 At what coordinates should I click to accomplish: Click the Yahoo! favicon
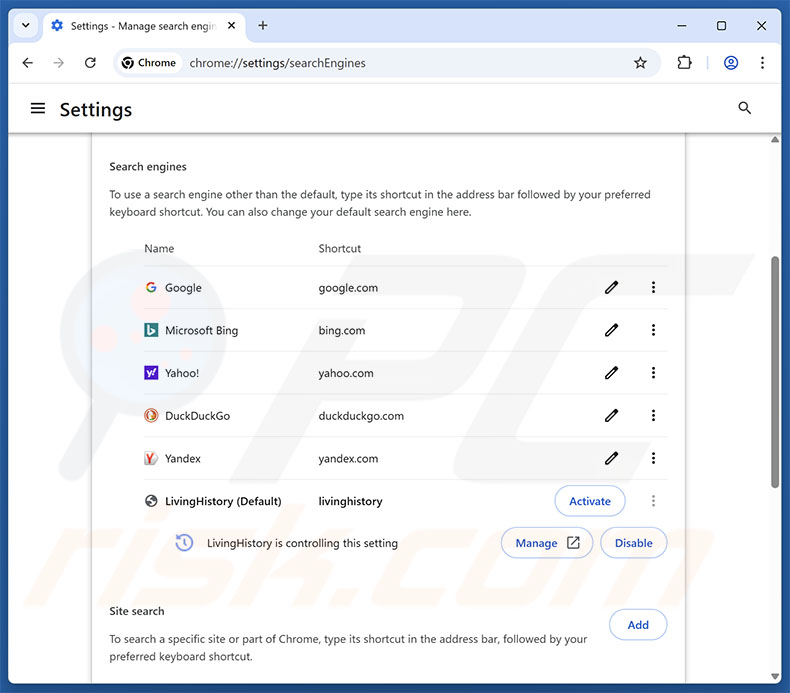tap(151, 373)
